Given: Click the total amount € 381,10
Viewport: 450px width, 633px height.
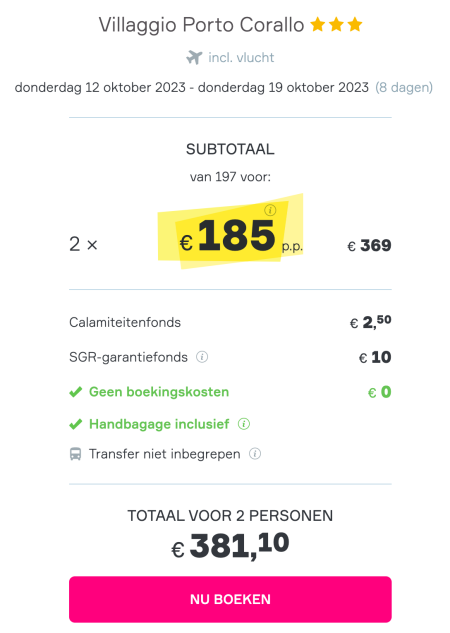Looking at the screenshot, I should coord(230,546).
